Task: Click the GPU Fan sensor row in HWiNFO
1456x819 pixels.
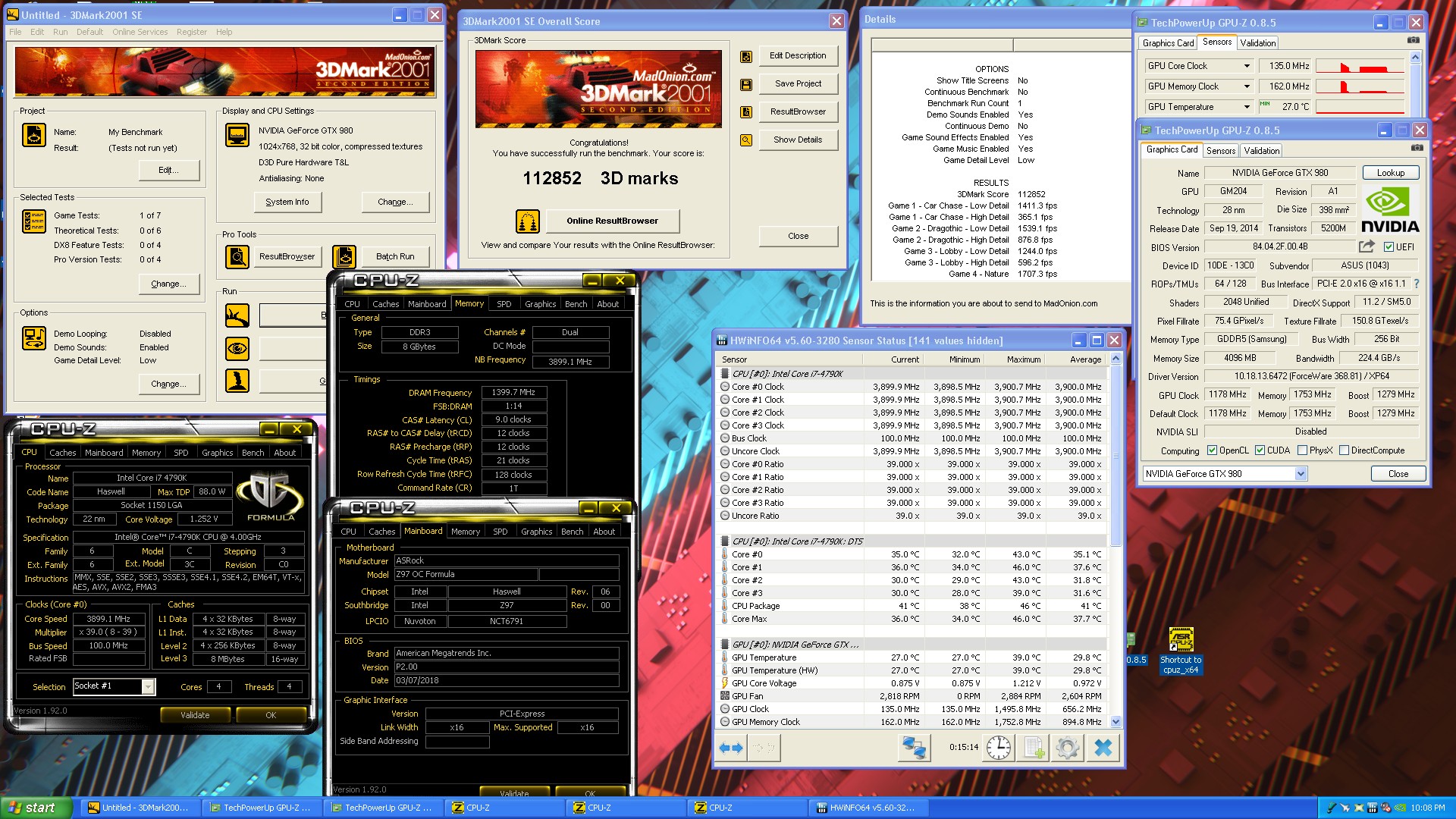Action: (912, 696)
